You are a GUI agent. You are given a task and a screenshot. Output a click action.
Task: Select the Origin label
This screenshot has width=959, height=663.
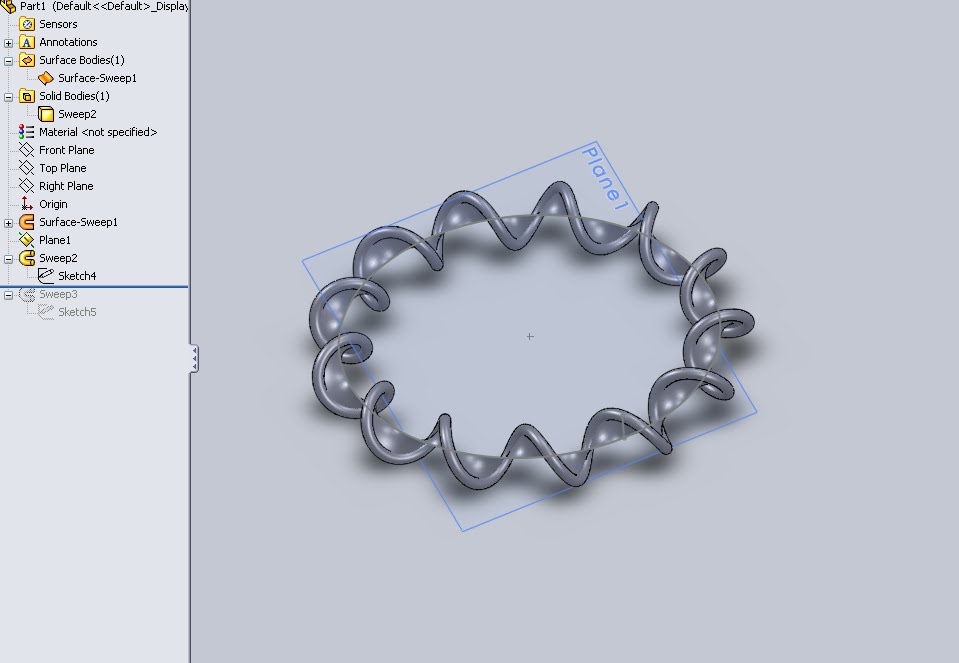(x=53, y=204)
